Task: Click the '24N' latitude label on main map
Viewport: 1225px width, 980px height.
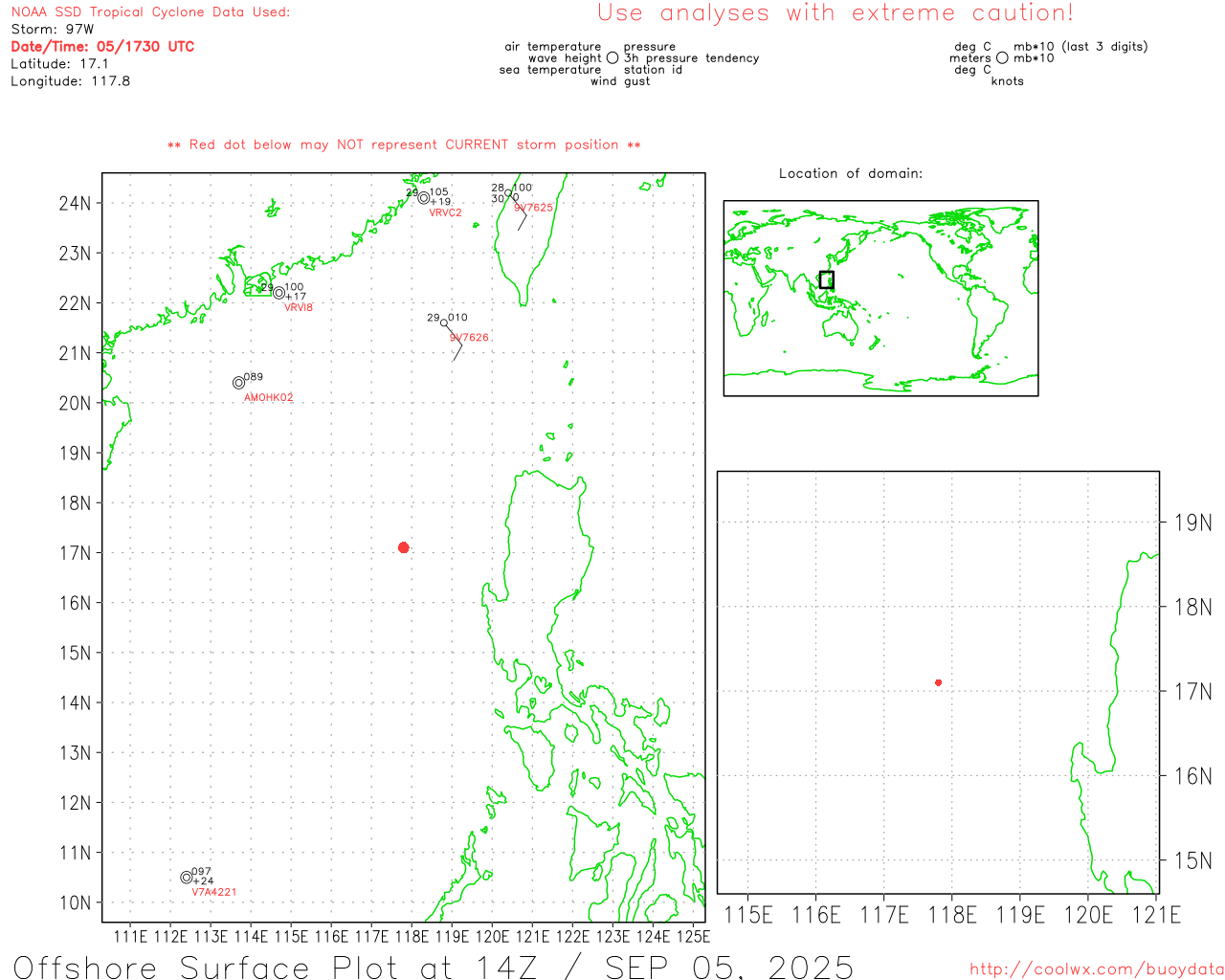Action: 76,203
